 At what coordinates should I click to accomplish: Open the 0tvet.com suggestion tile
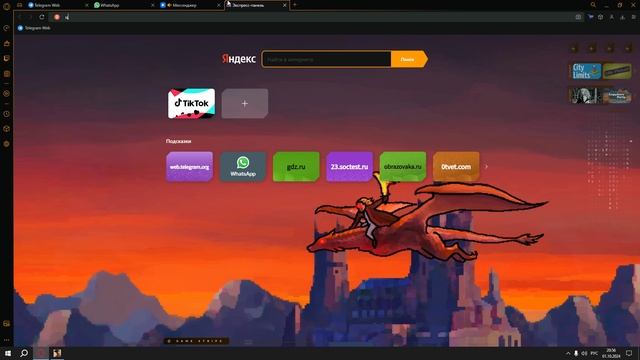coord(456,167)
